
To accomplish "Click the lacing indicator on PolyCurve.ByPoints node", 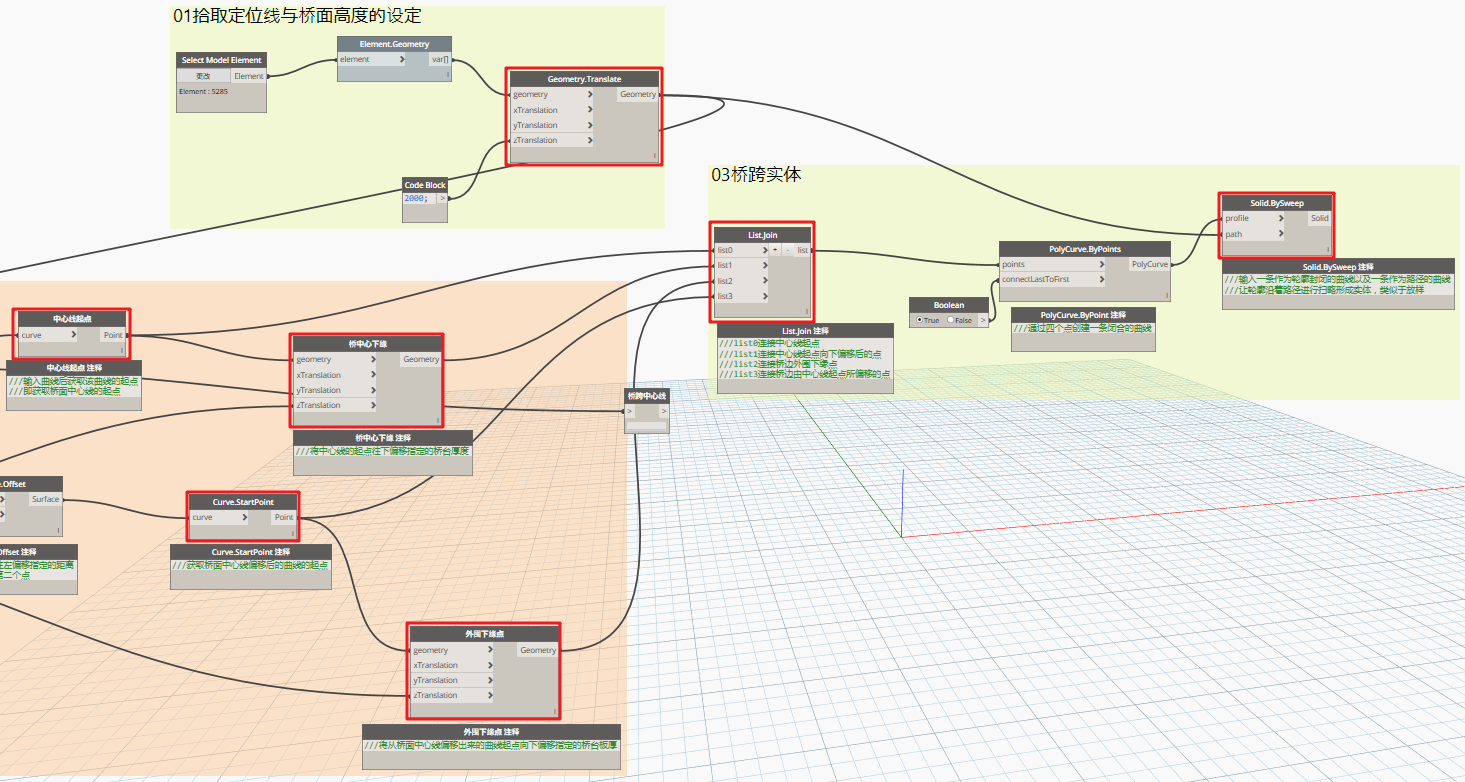I will (1166, 295).
